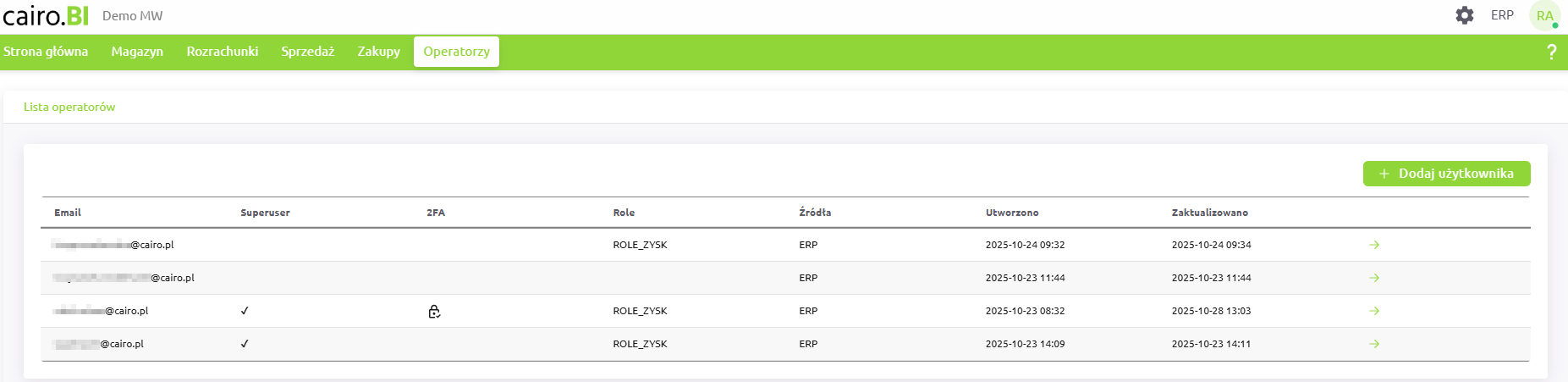Click the 2FA lock icon in third row
1568x382 pixels.
[434, 312]
